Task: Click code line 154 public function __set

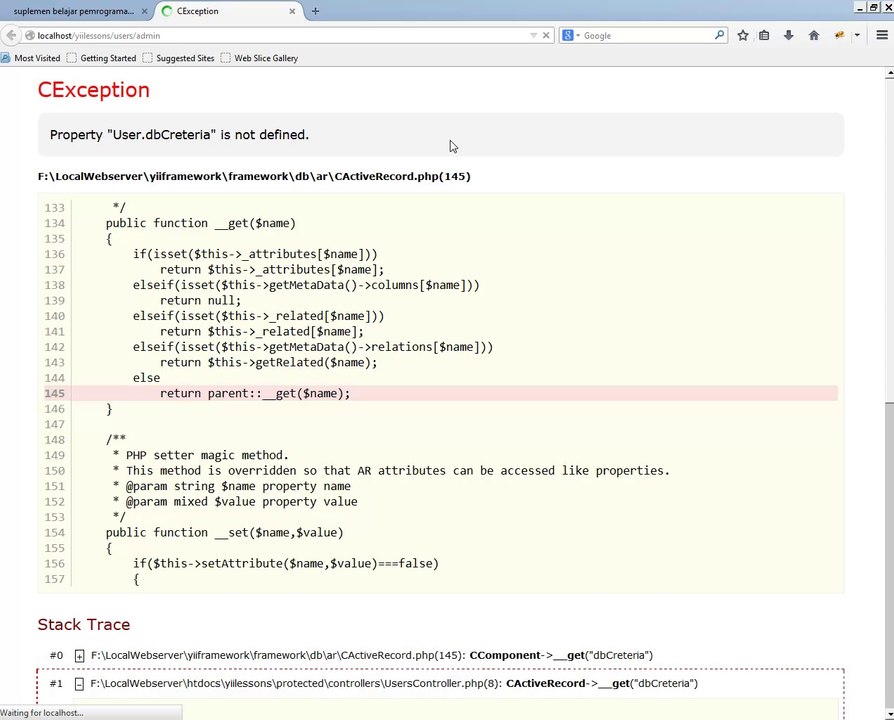Action: 225,533
